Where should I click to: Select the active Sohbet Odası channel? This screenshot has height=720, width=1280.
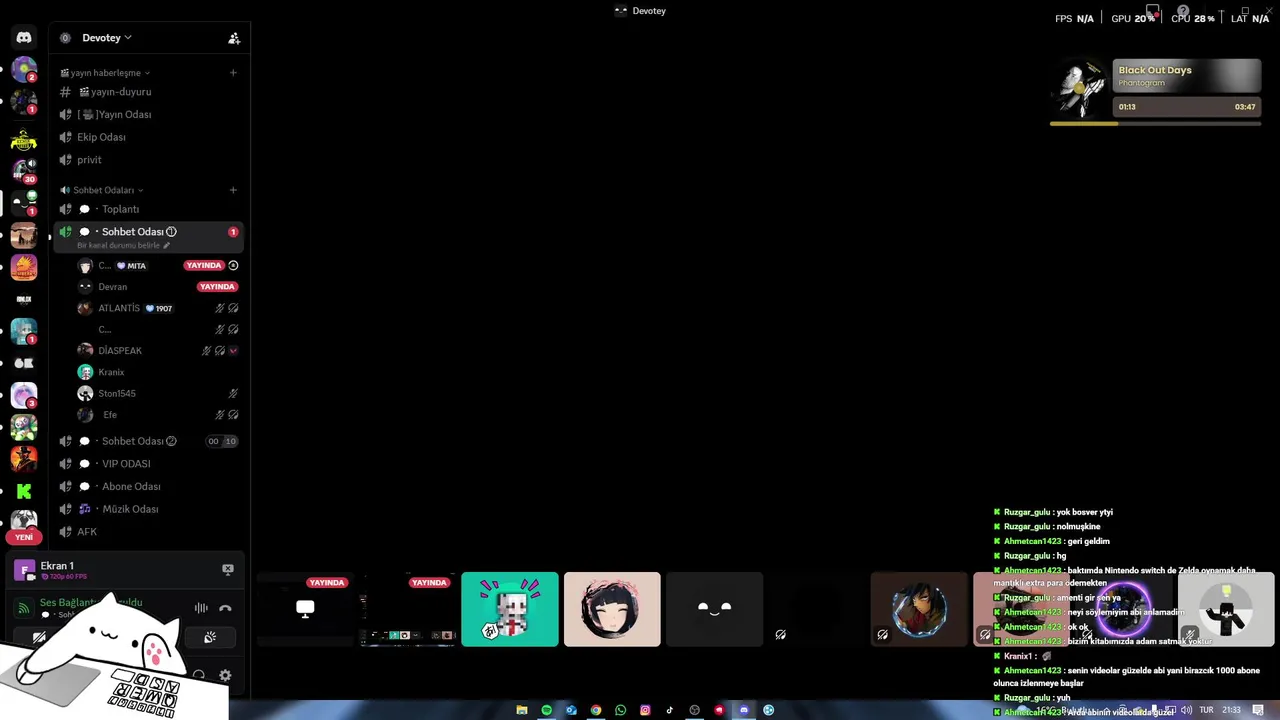coord(148,237)
